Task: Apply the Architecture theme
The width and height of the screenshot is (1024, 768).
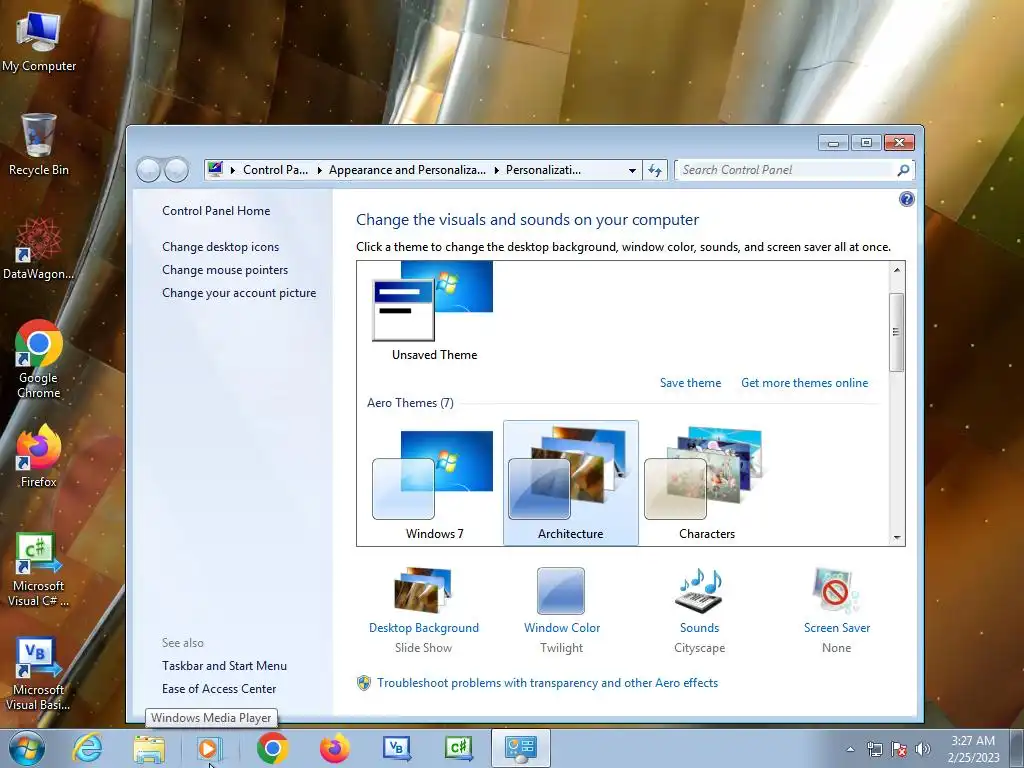Action: click(571, 483)
